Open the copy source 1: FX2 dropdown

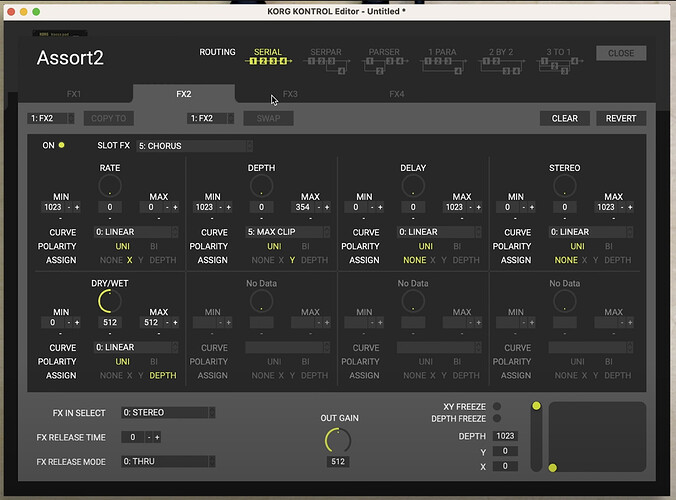click(51, 119)
